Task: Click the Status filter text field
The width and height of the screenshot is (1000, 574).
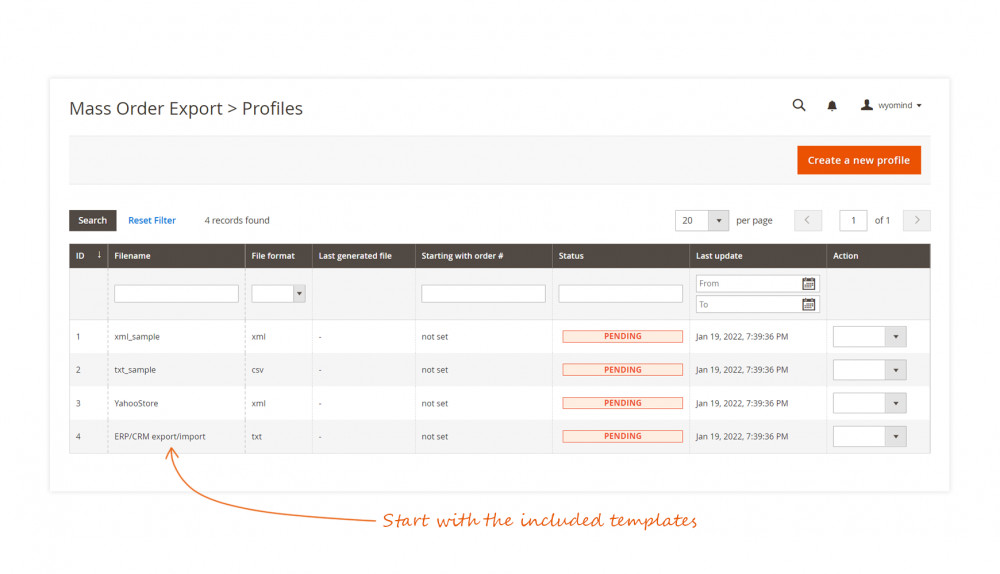Action: 620,294
